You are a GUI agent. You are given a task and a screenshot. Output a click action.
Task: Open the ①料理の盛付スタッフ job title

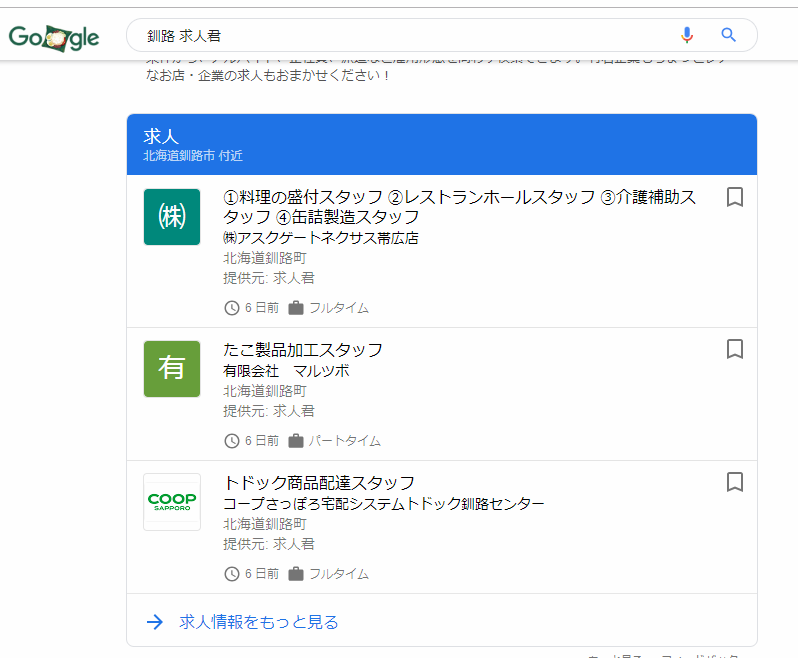point(459,207)
